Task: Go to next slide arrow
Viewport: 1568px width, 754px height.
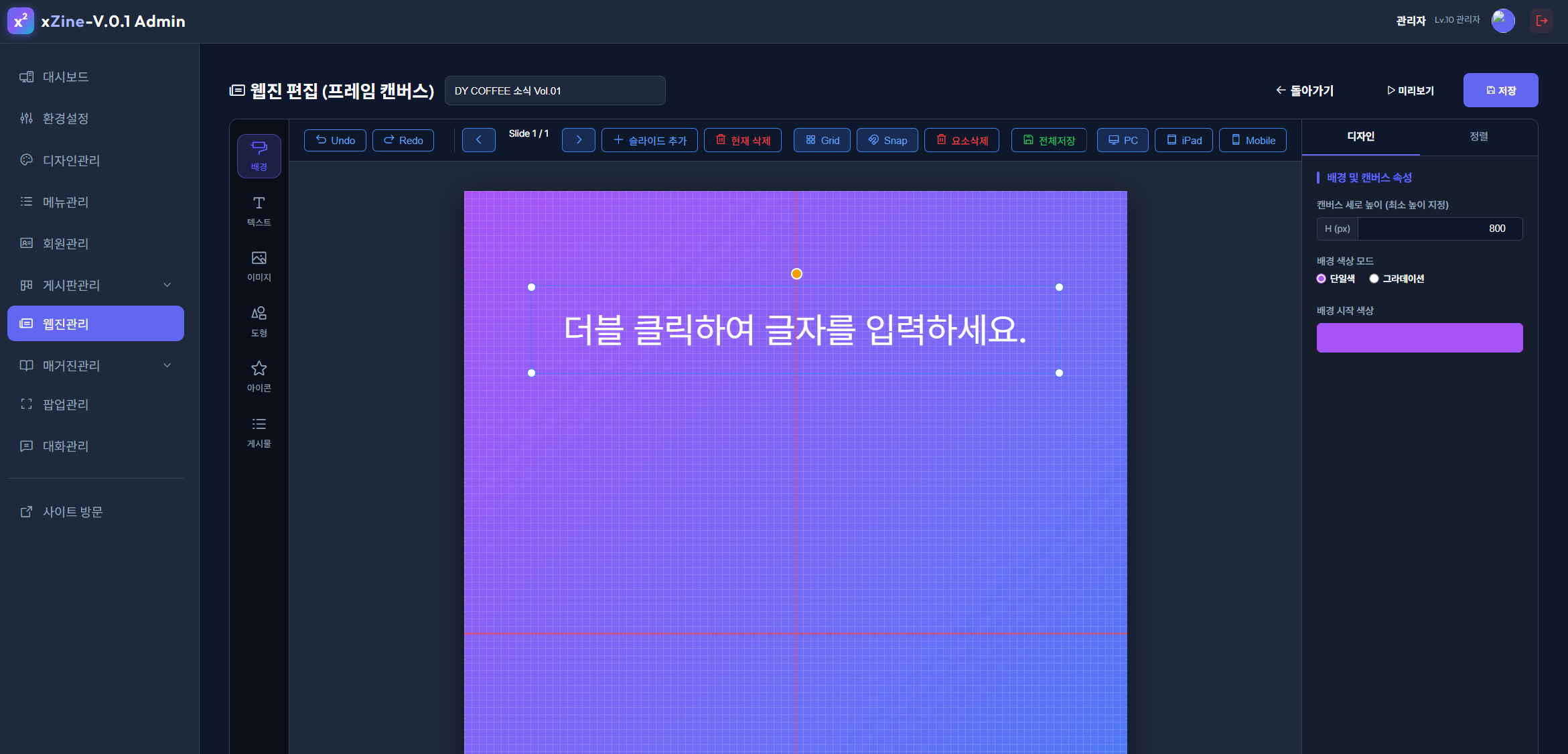Action: coord(579,140)
